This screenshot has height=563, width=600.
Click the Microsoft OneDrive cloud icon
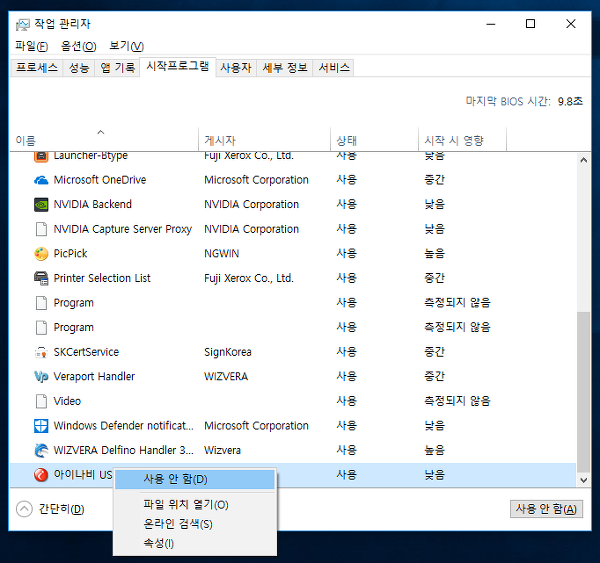pos(41,180)
